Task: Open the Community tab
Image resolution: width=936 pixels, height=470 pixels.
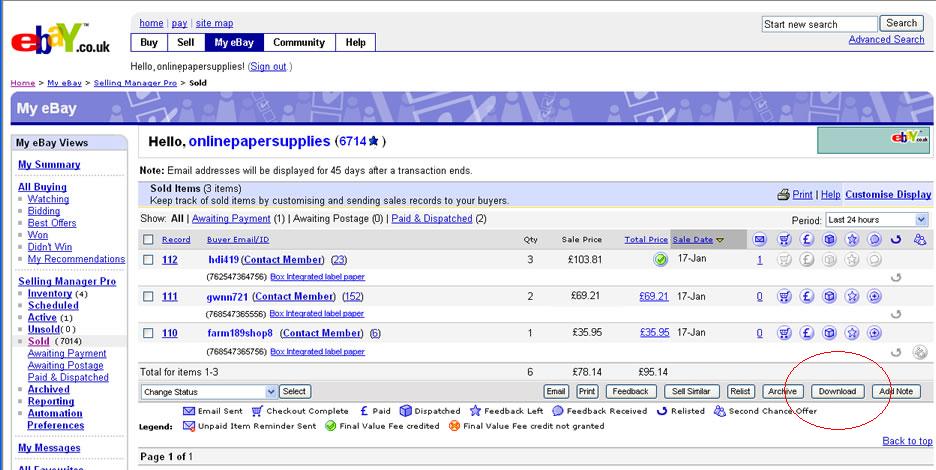Action: [x=299, y=42]
